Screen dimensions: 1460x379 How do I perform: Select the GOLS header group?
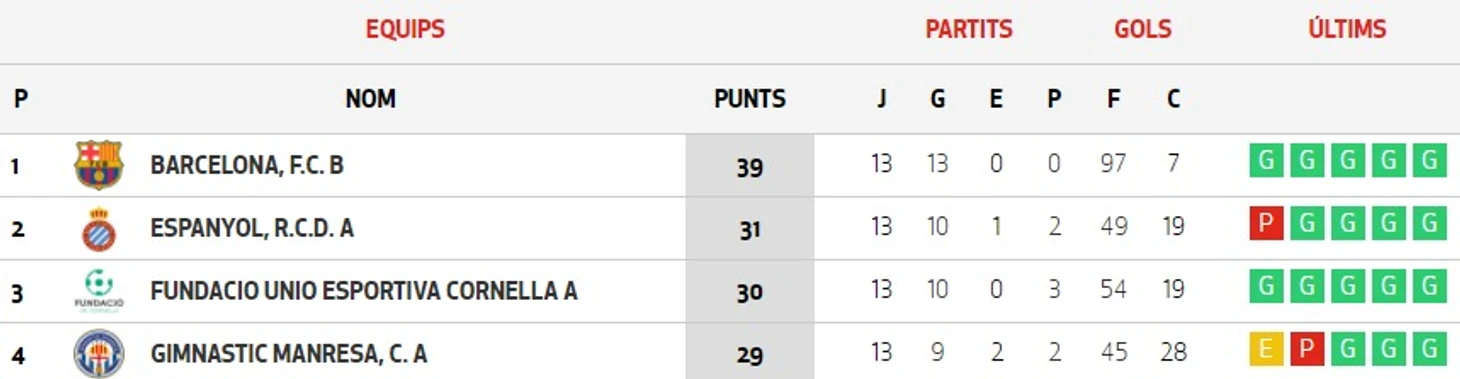coord(1143,29)
